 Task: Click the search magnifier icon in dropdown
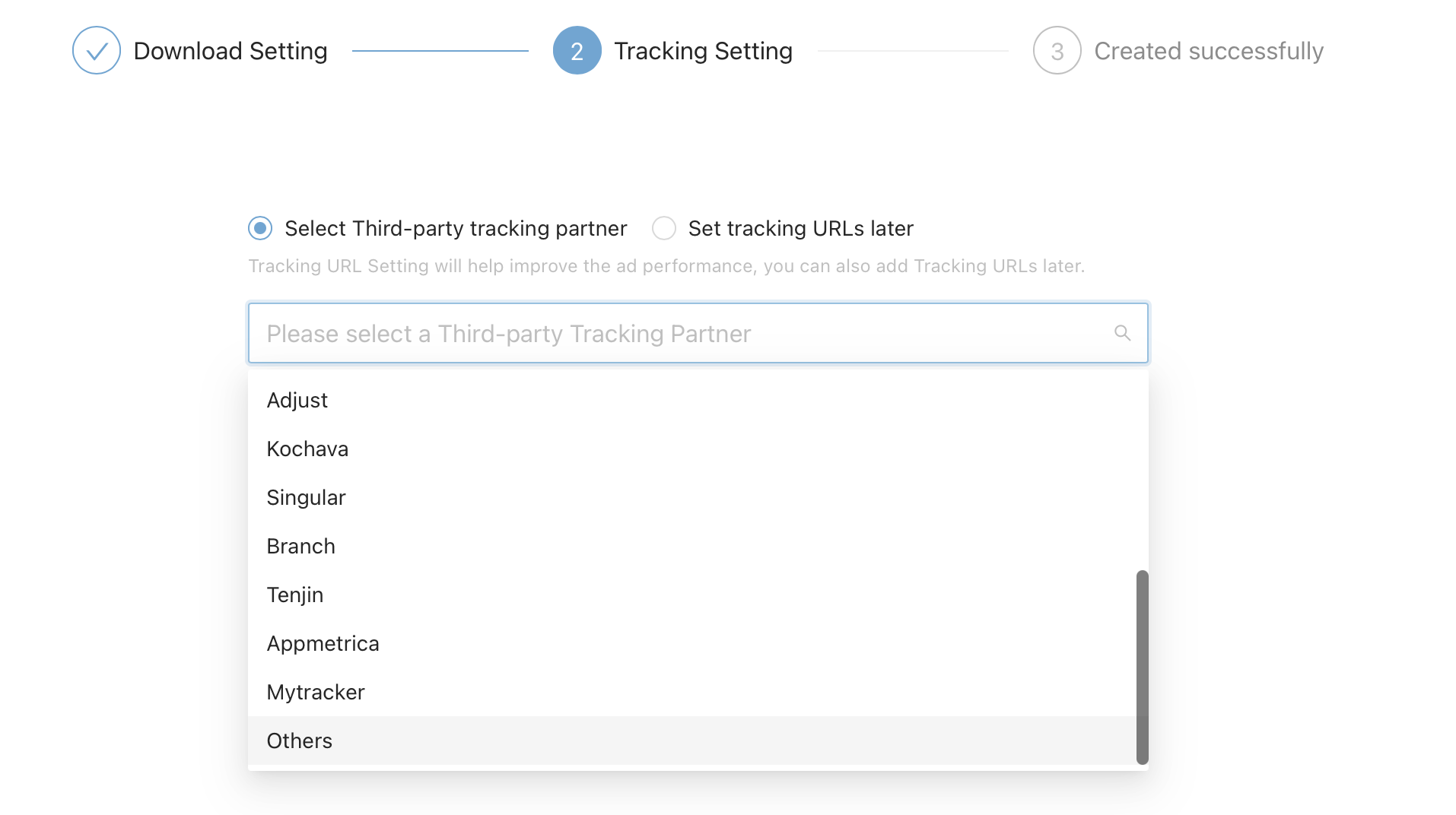[x=1122, y=333]
